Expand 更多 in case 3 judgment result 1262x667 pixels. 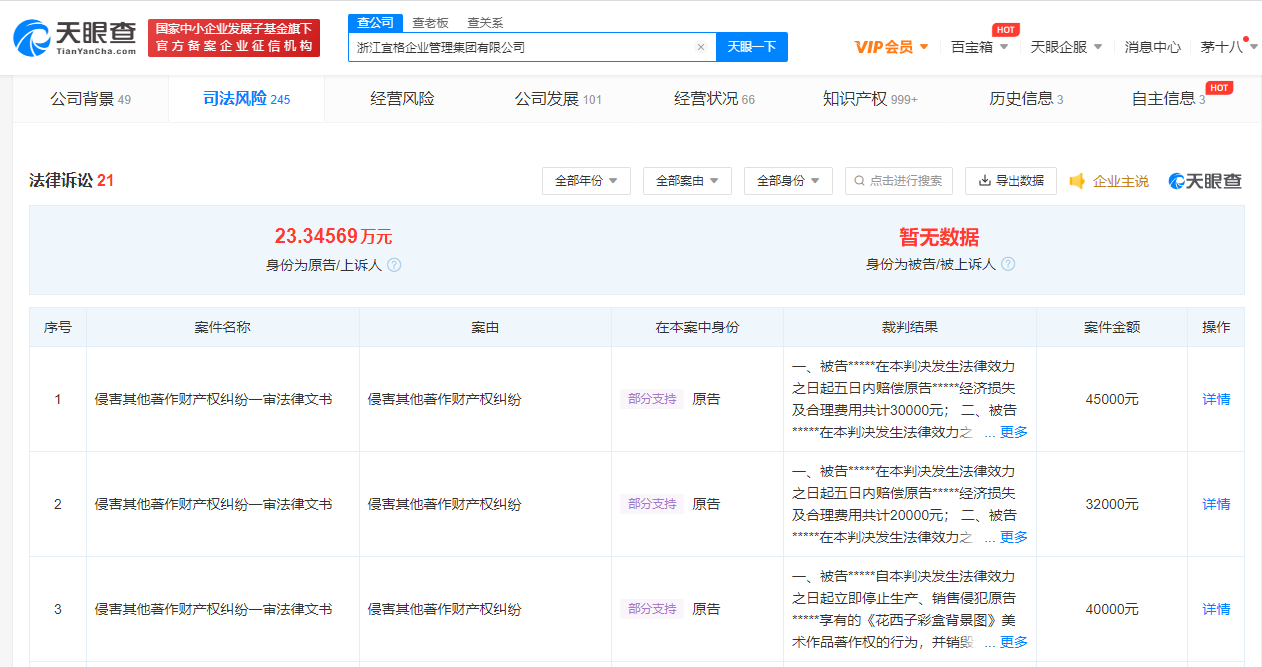[1014, 642]
